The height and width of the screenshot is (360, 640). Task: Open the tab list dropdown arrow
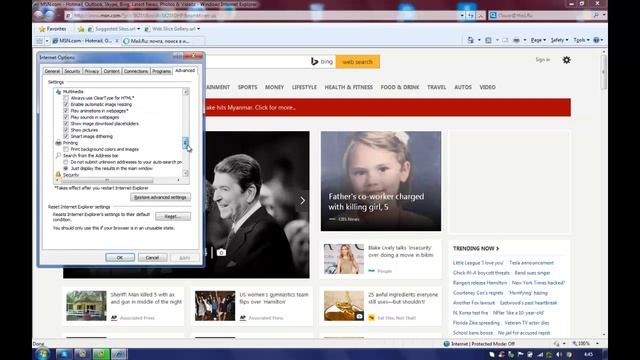point(47,41)
